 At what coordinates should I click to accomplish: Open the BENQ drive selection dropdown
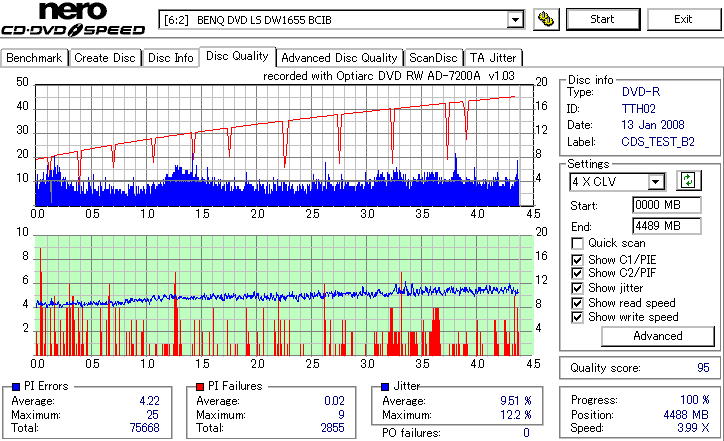515,20
